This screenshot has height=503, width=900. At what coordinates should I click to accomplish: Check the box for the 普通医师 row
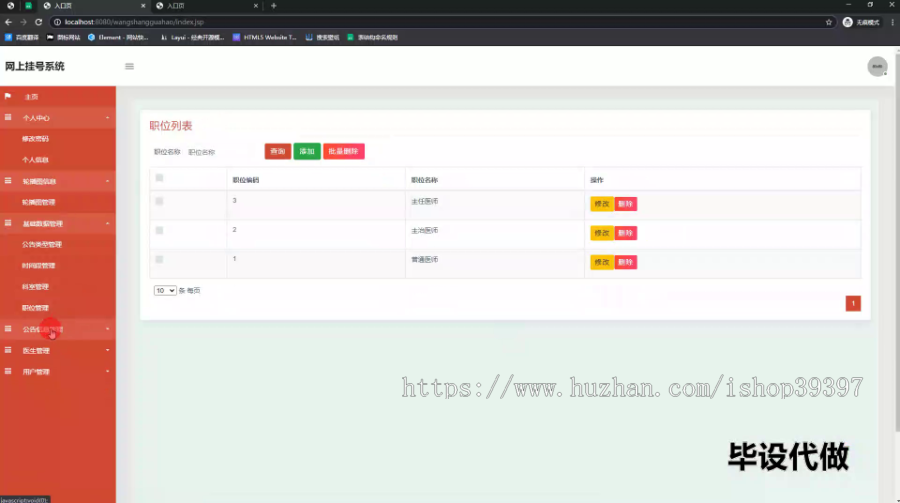(160, 260)
